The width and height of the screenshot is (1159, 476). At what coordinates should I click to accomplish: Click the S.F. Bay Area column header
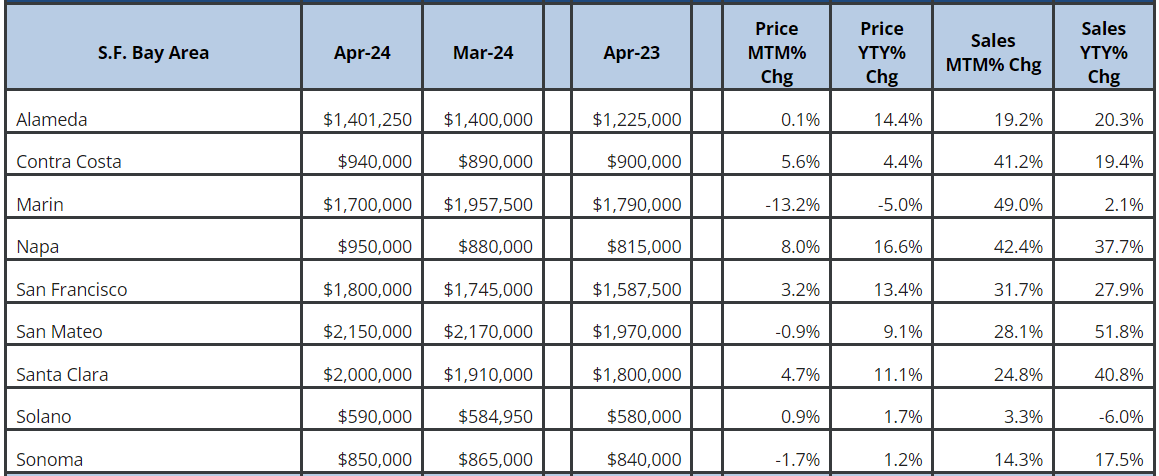click(153, 52)
